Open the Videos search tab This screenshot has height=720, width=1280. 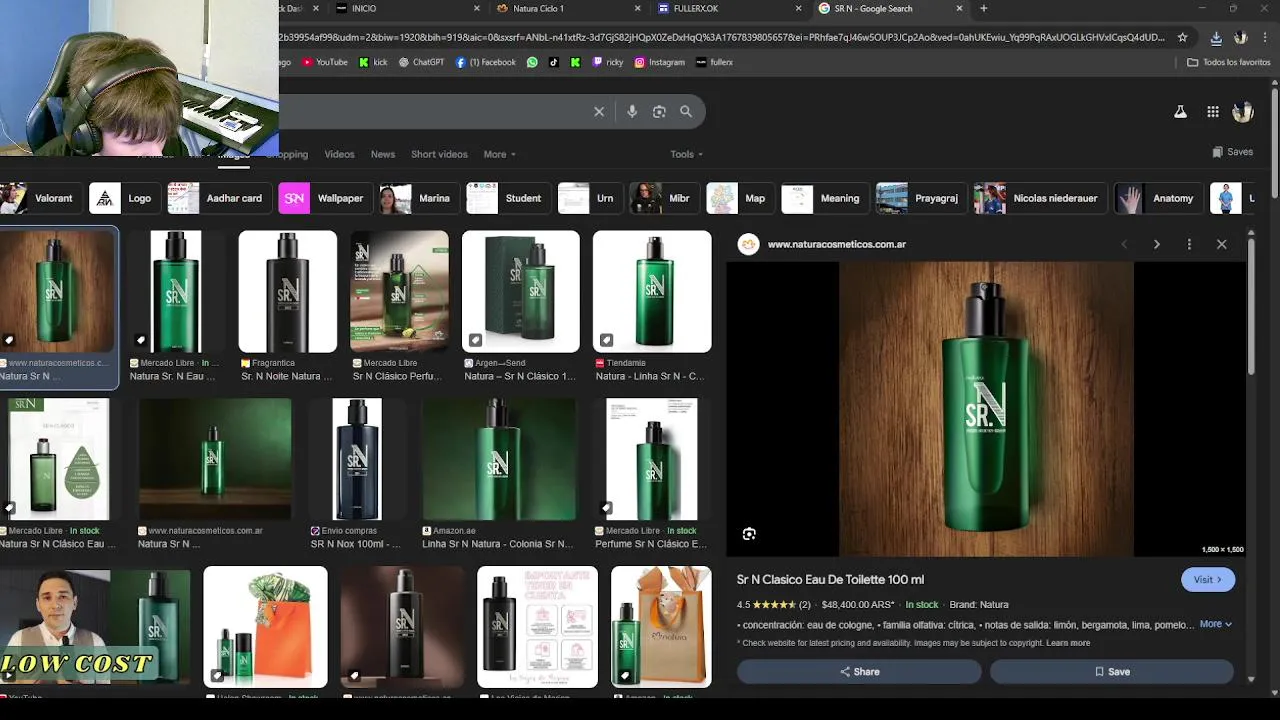click(x=339, y=154)
